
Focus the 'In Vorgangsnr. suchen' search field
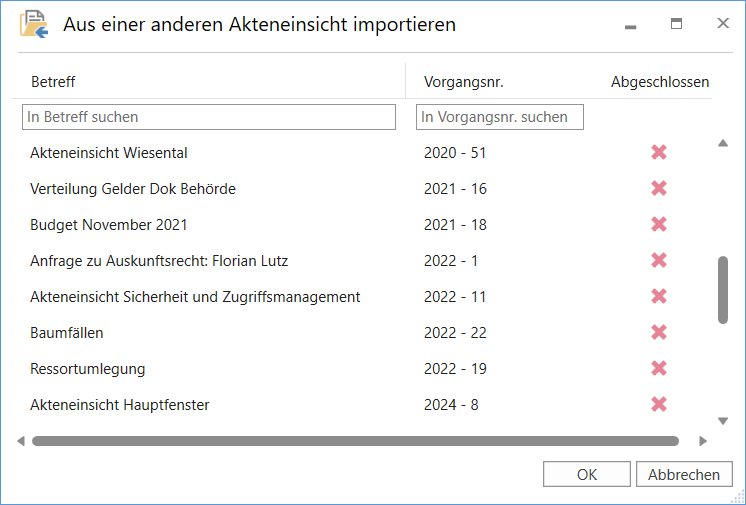coord(499,117)
